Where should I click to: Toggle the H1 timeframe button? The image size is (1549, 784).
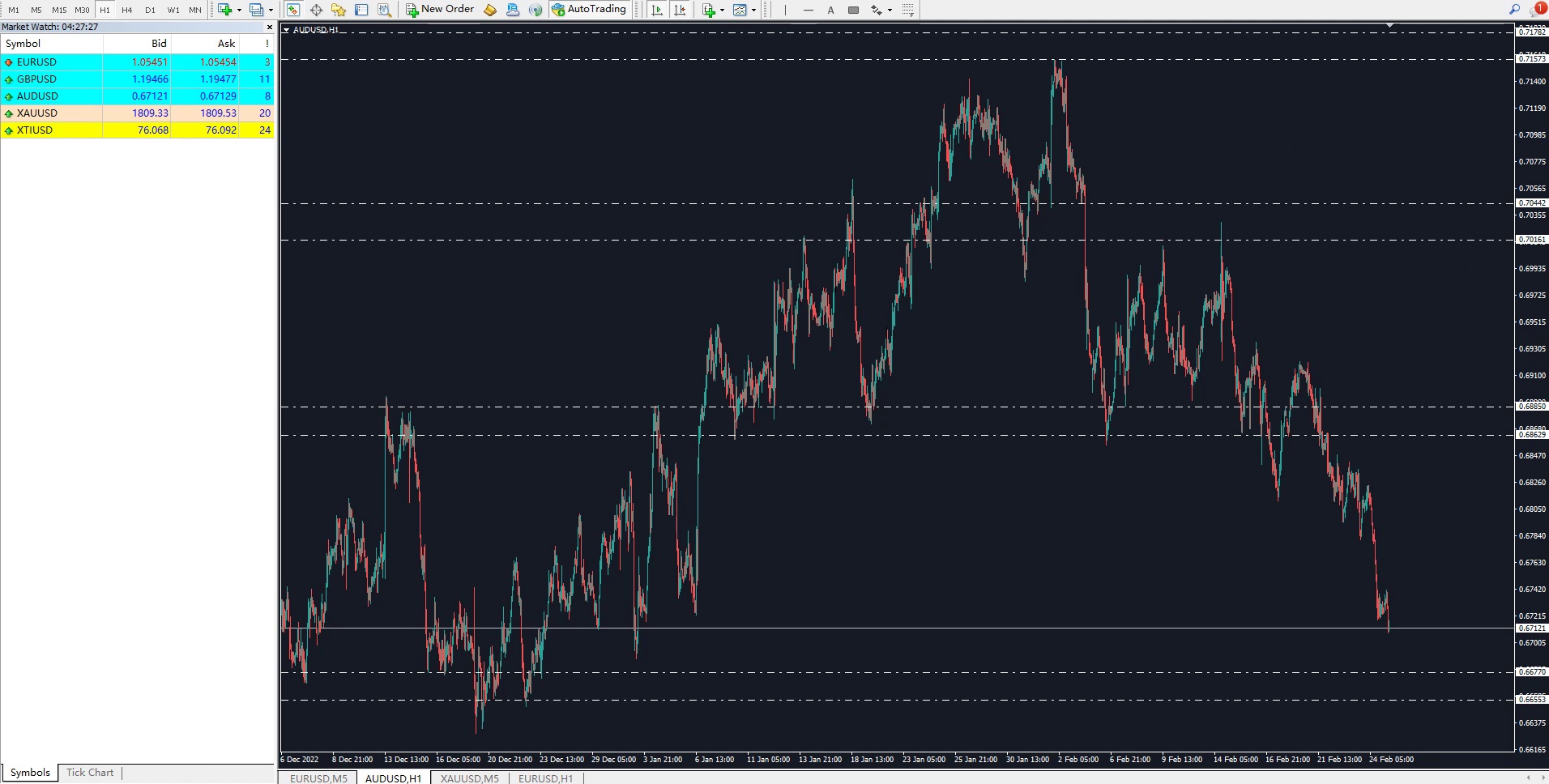(x=105, y=10)
